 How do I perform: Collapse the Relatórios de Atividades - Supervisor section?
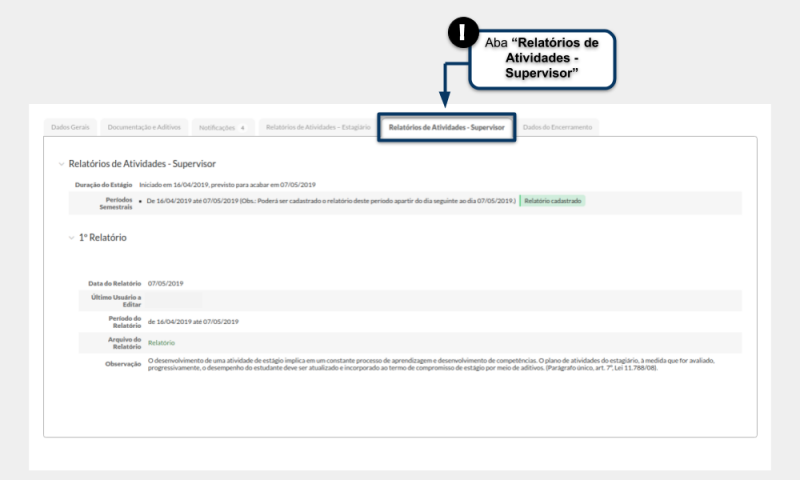[61, 164]
